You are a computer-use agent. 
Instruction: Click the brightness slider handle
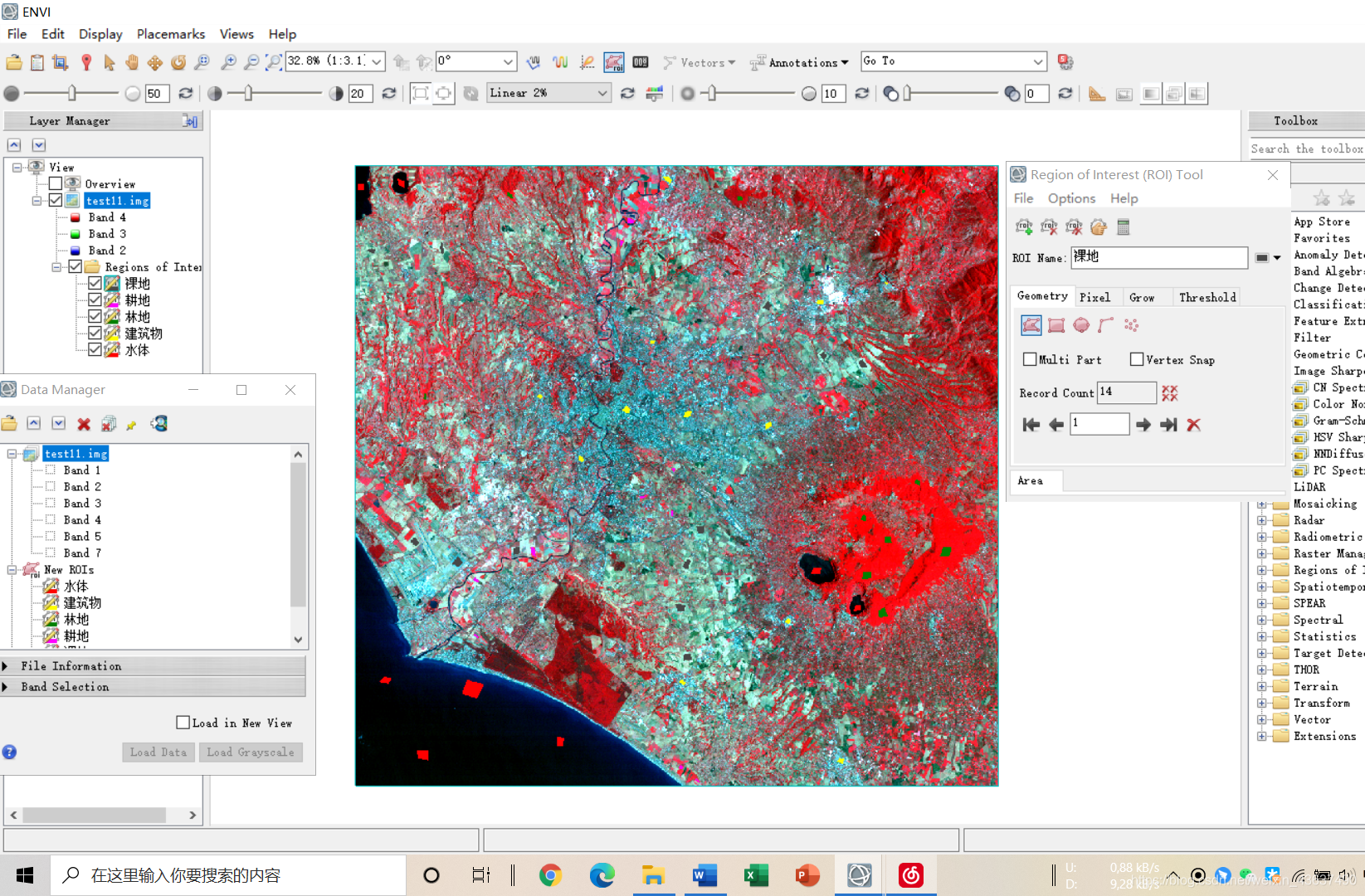click(72, 93)
